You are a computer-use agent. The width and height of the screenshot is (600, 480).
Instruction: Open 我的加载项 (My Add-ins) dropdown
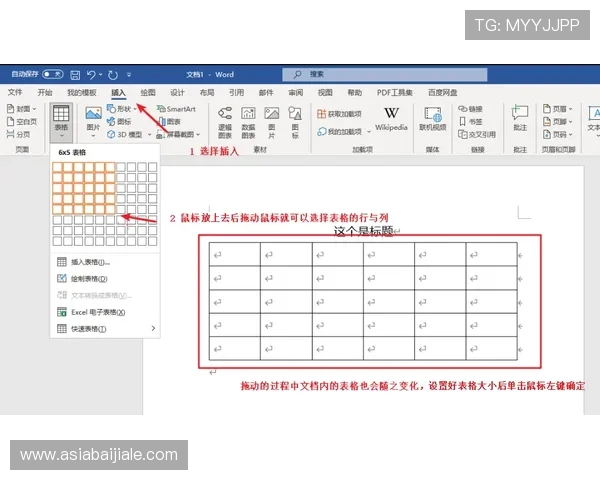(343, 131)
